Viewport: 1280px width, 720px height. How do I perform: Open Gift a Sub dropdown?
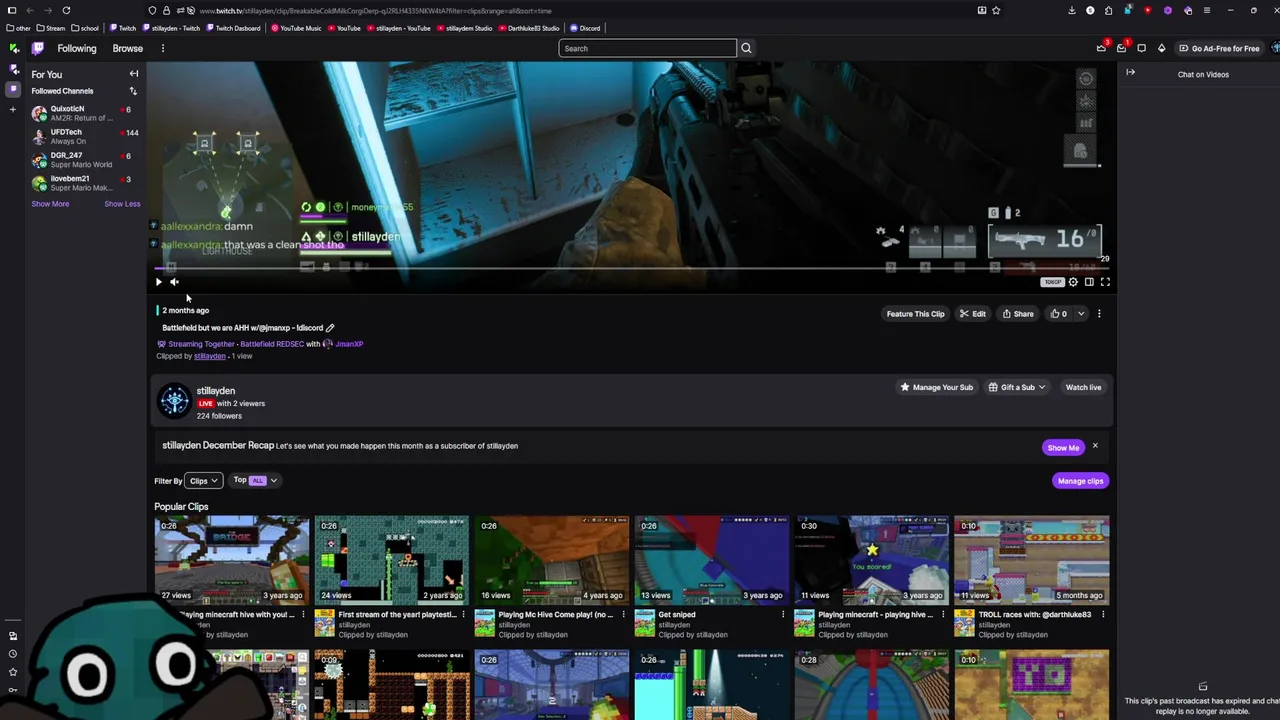(1017, 387)
